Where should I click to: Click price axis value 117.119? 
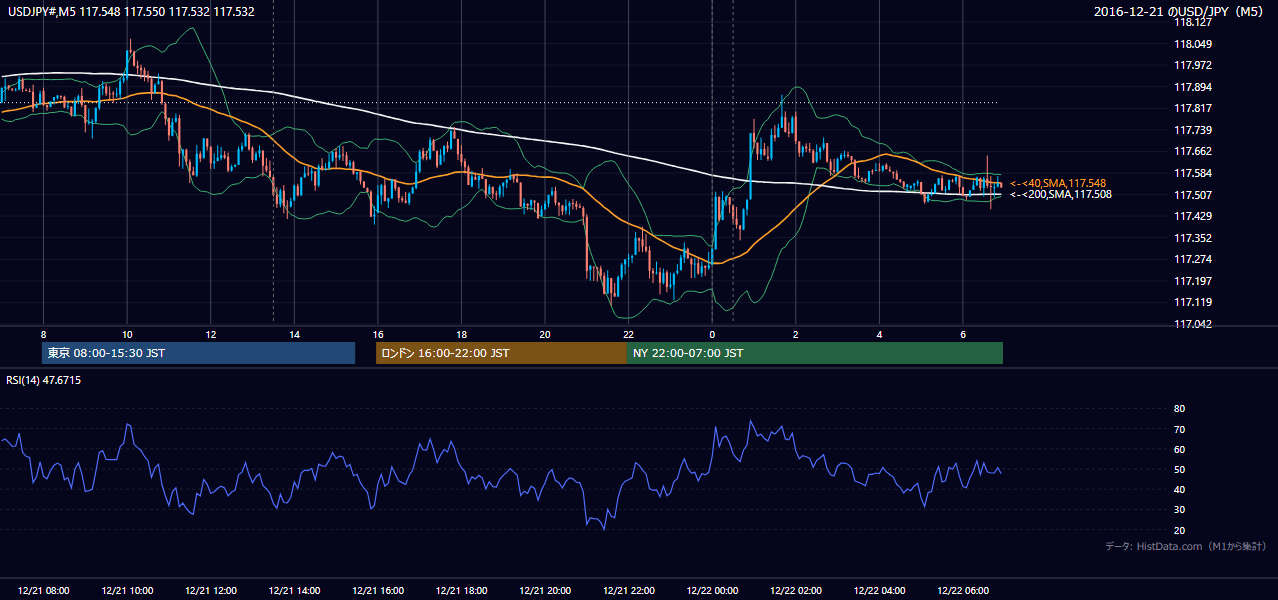point(1192,302)
